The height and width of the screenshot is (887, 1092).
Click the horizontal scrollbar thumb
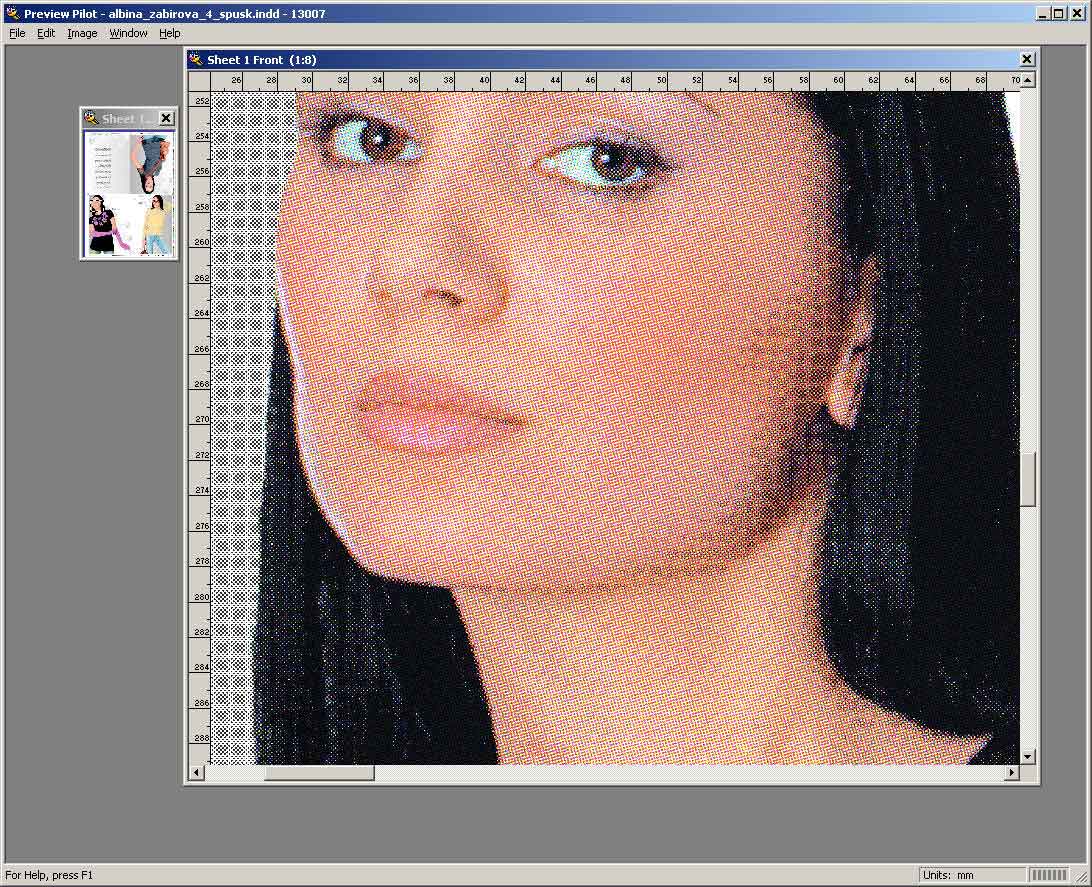[x=320, y=772]
